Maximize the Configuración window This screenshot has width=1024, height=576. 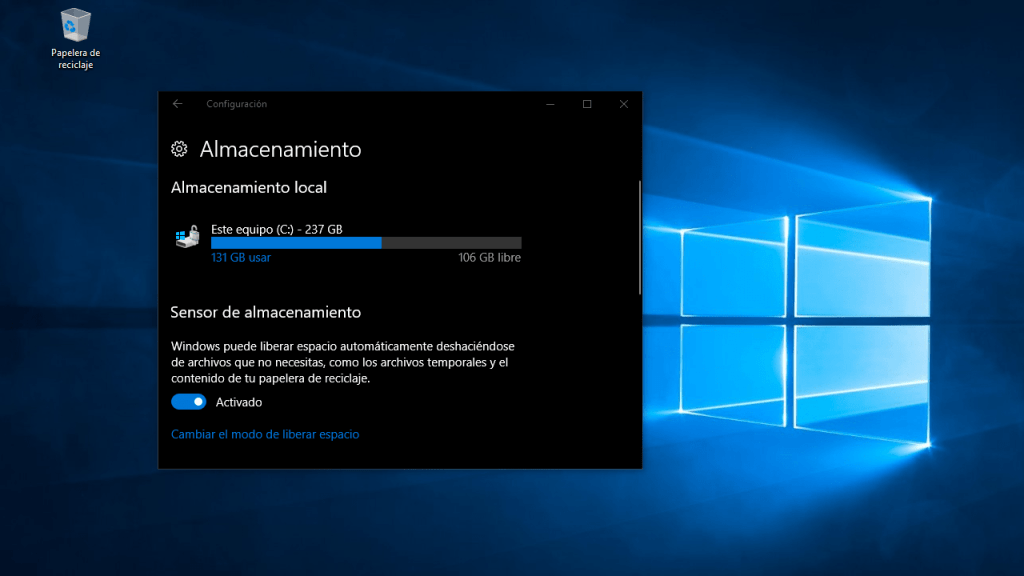coord(586,104)
